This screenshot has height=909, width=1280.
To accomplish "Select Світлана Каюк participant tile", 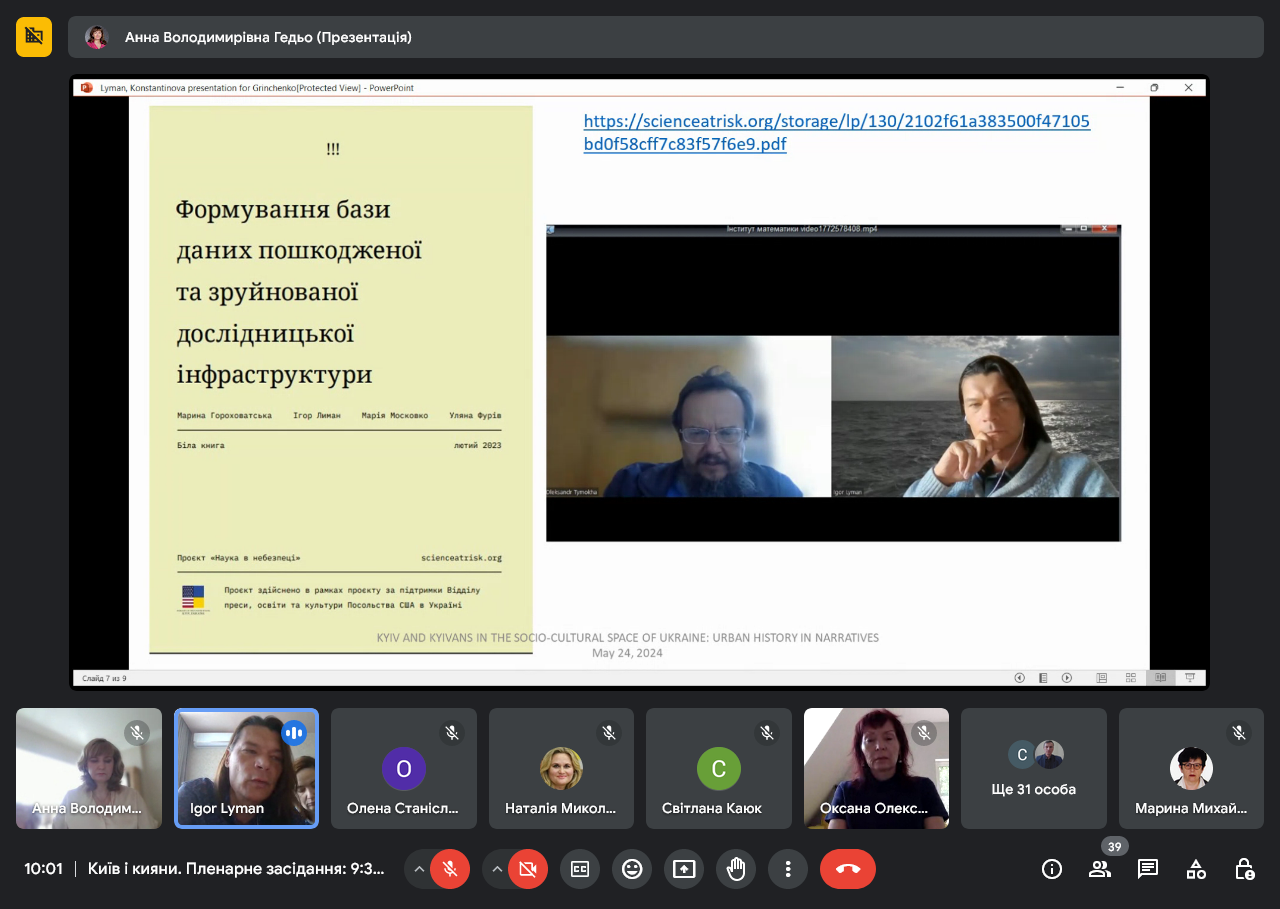I will [x=718, y=768].
